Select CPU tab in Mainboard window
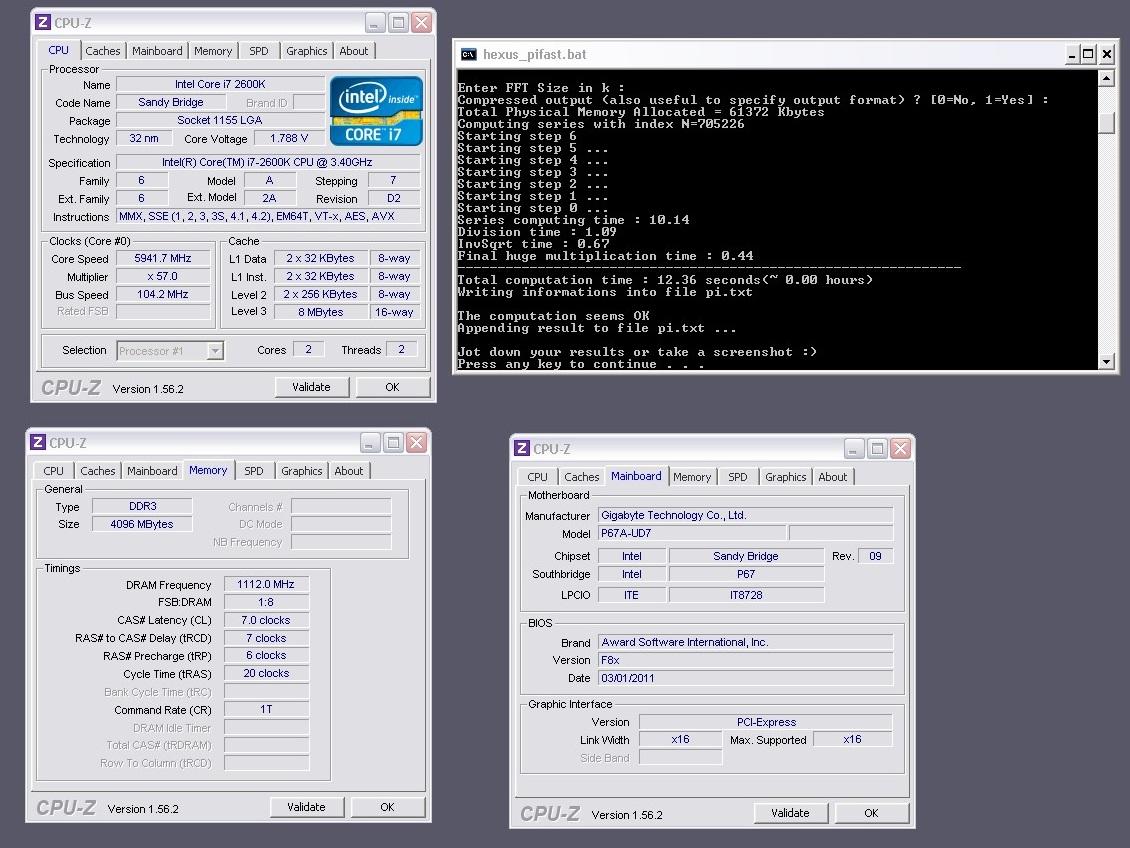This screenshot has width=1130, height=848. [538, 477]
